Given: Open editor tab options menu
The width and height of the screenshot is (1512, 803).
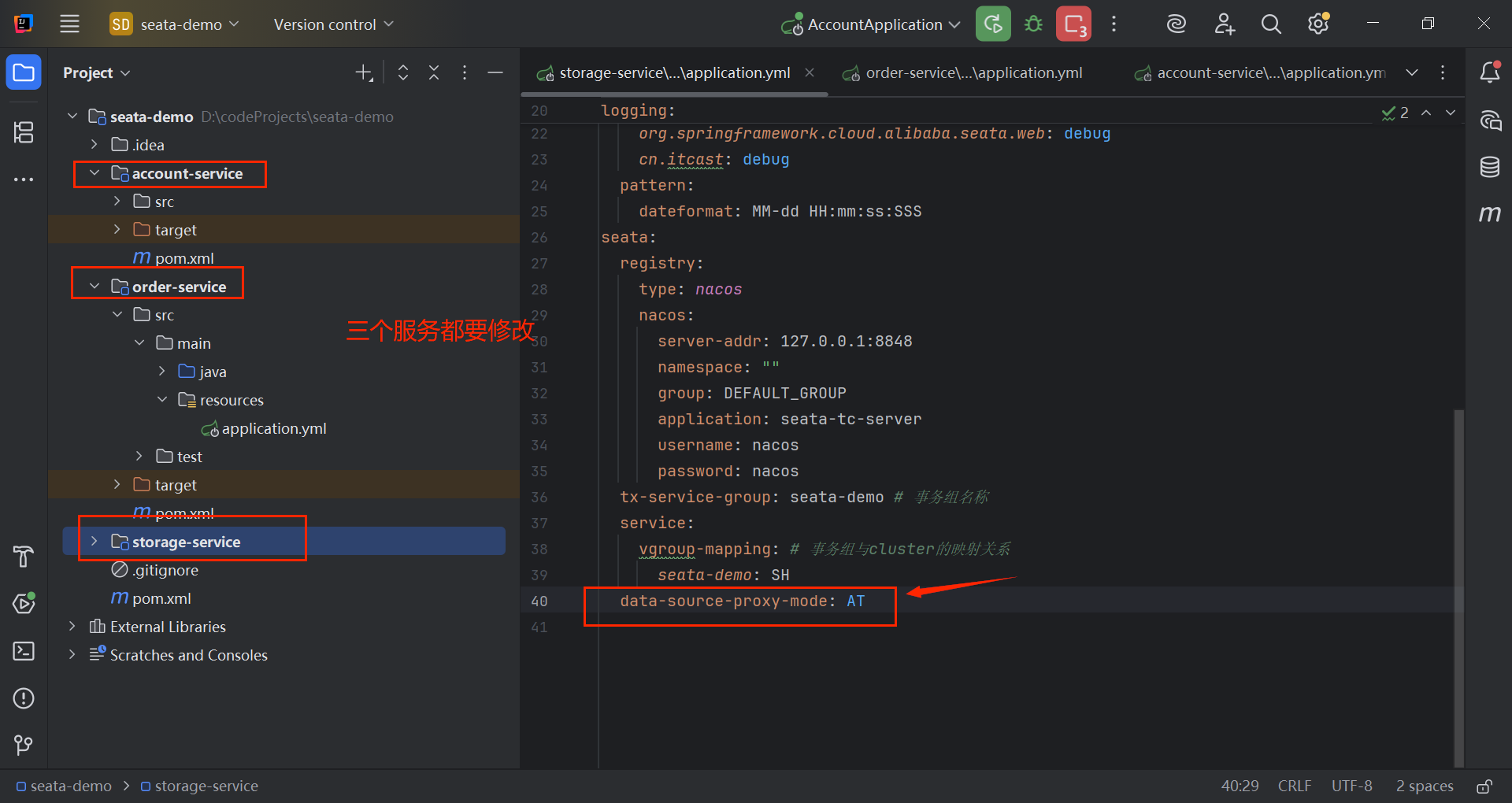Looking at the screenshot, I should click(x=1443, y=72).
